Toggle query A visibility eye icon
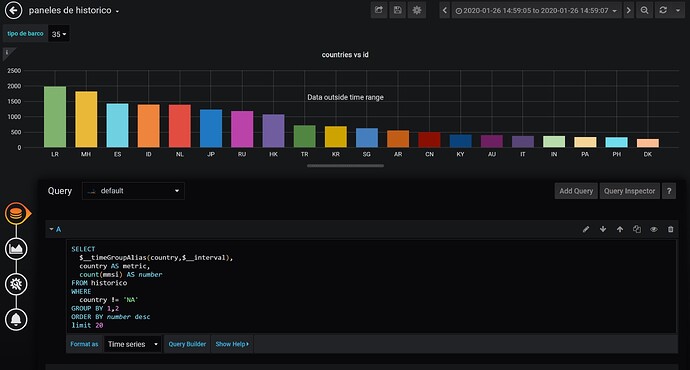Screen dimensions: 690x370 [654, 229]
